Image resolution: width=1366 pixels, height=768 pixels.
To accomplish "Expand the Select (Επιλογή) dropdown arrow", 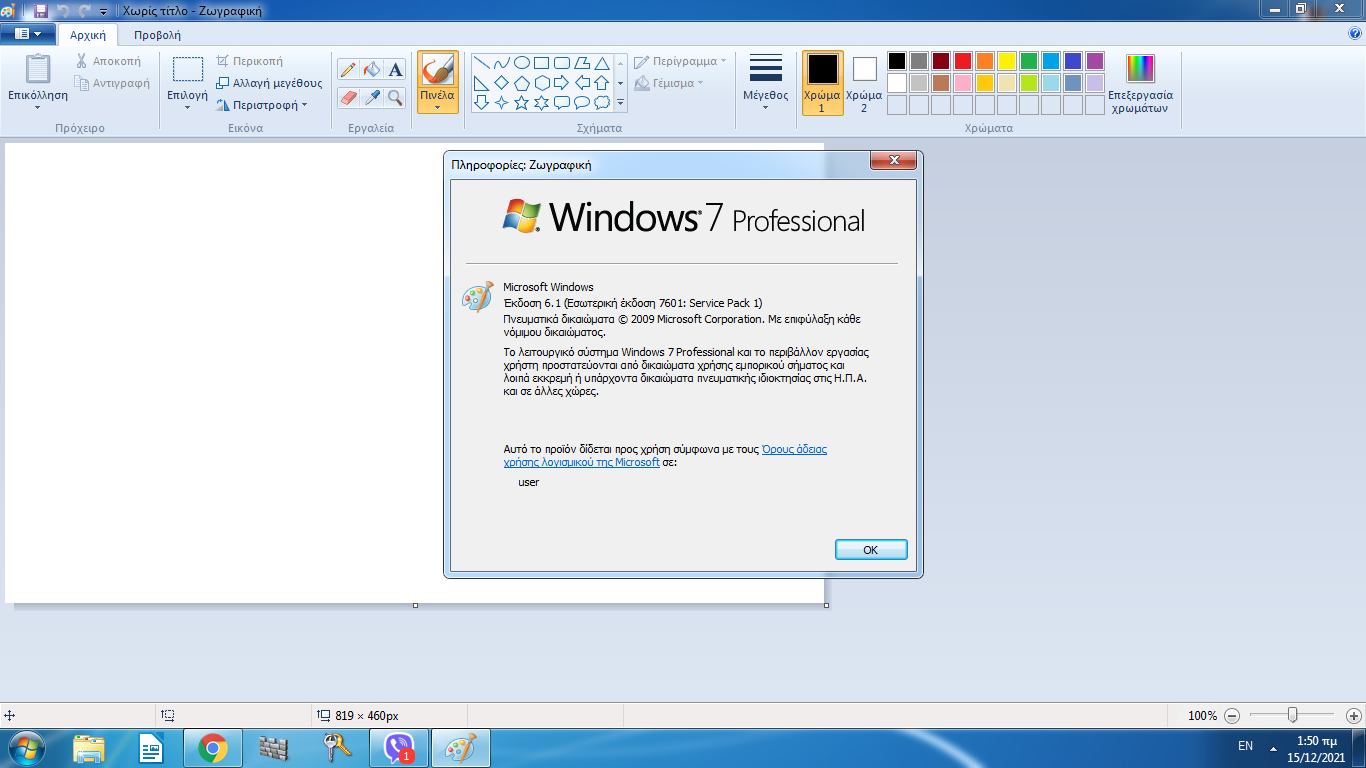I will 187,108.
